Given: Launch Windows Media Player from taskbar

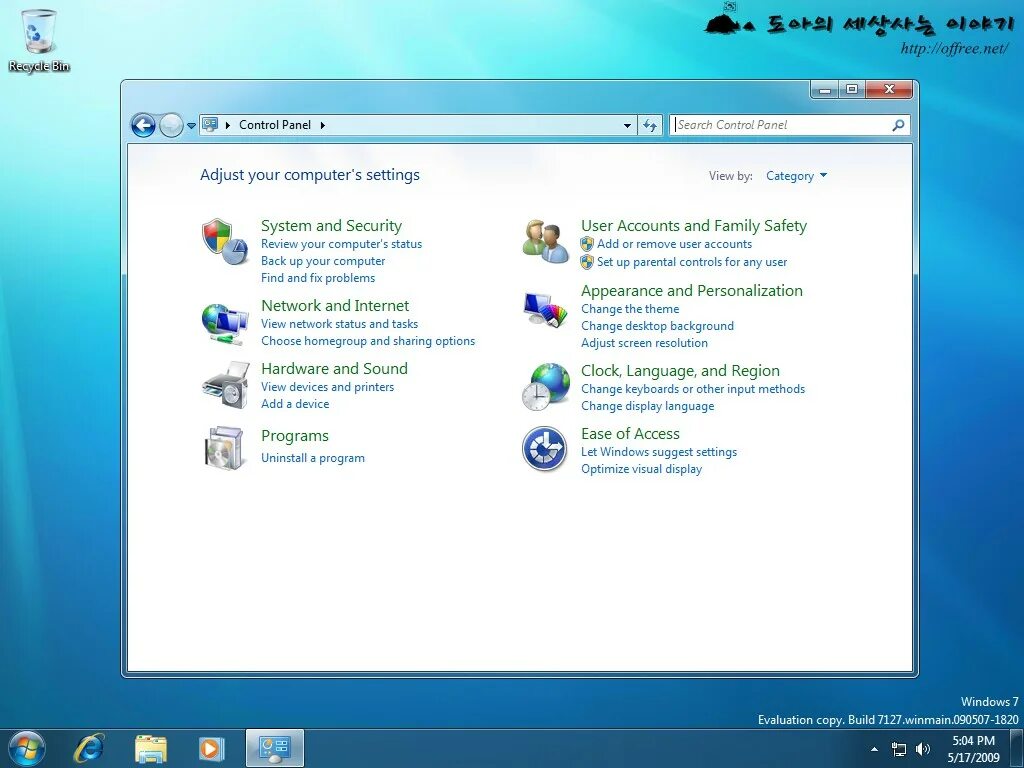Looking at the screenshot, I should pyautogui.click(x=211, y=748).
